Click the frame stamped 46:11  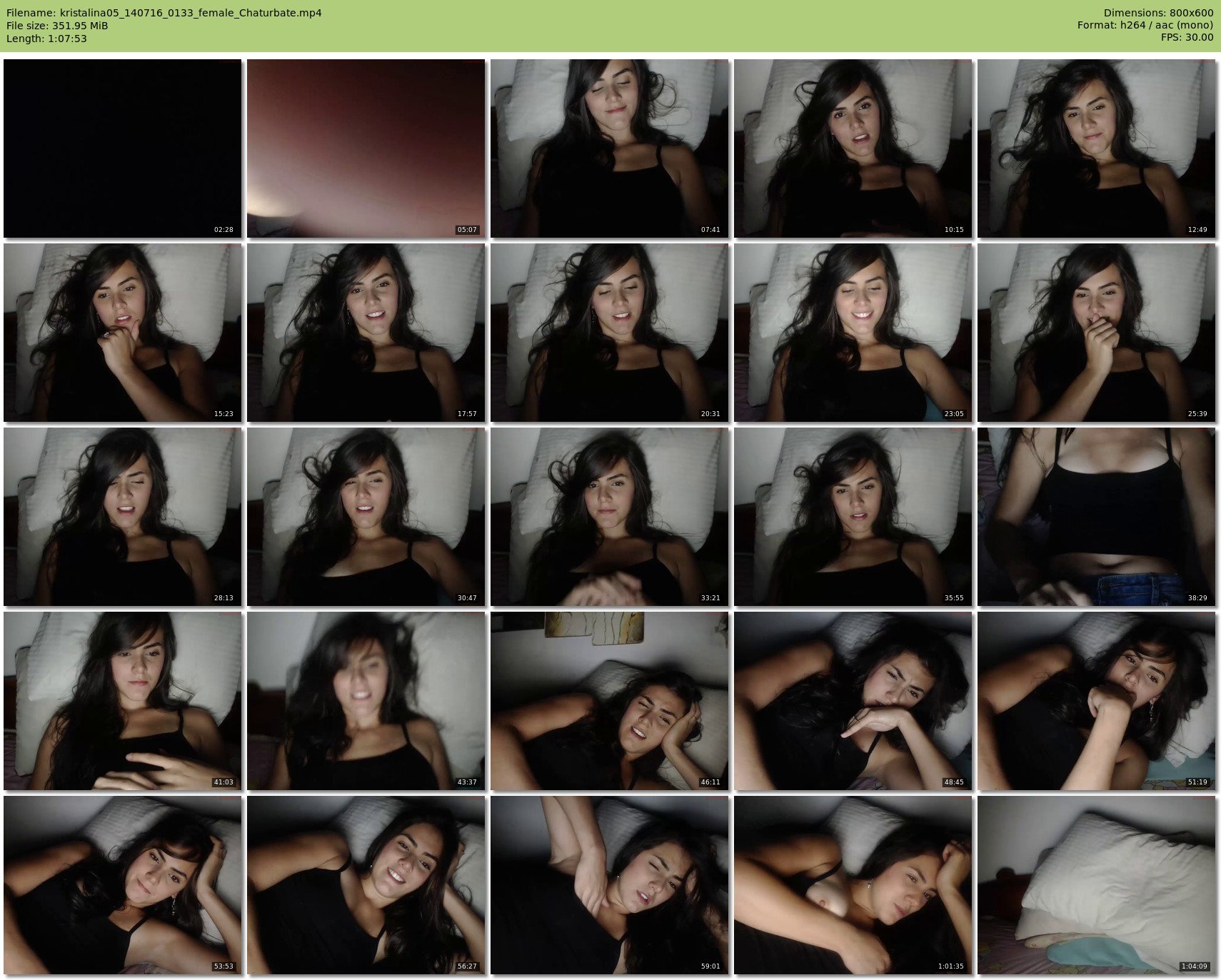610,701
